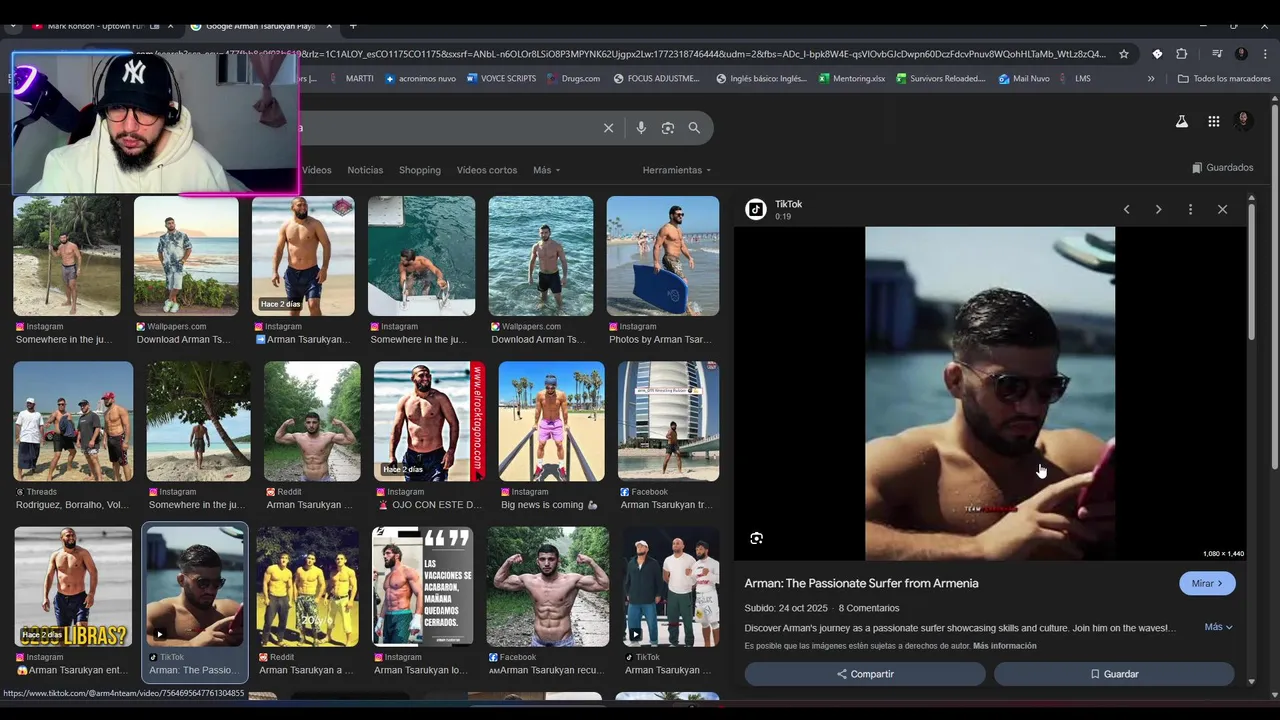Click the TikTok logo in preview header
Image resolution: width=1280 pixels, height=720 pixels.
(756, 209)
